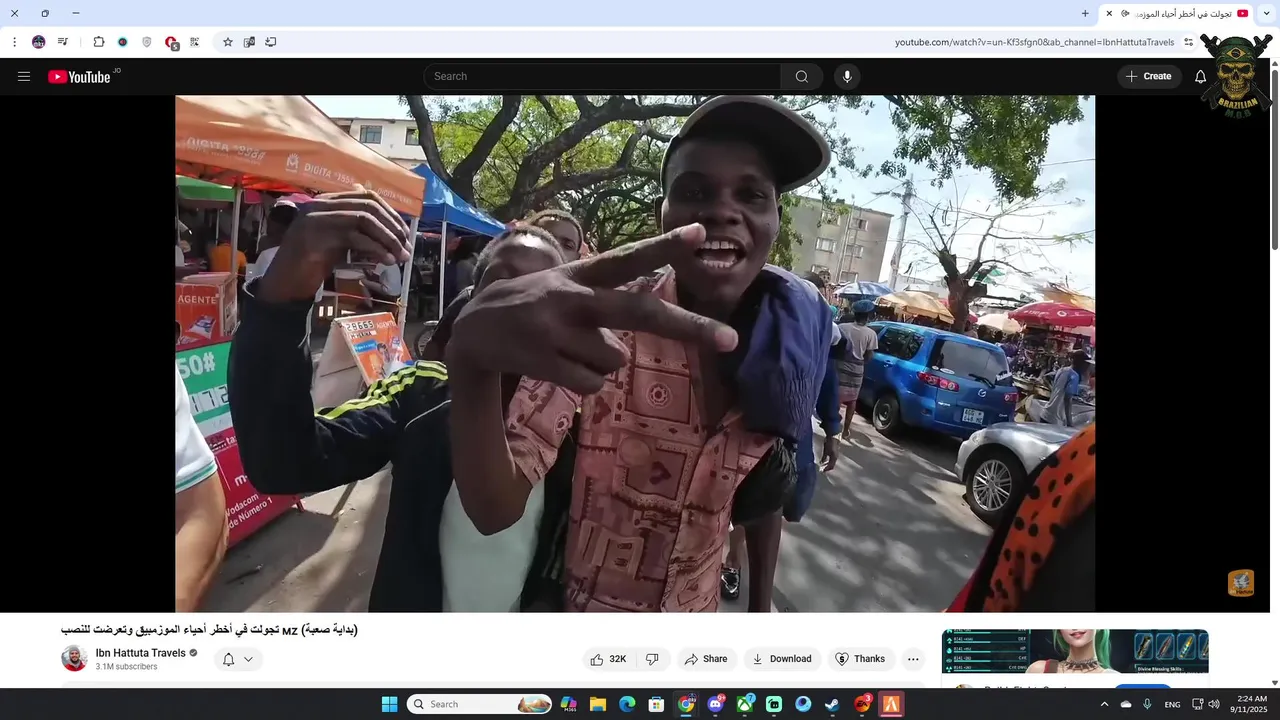Switch the ENG input language

coord(1172,704)
